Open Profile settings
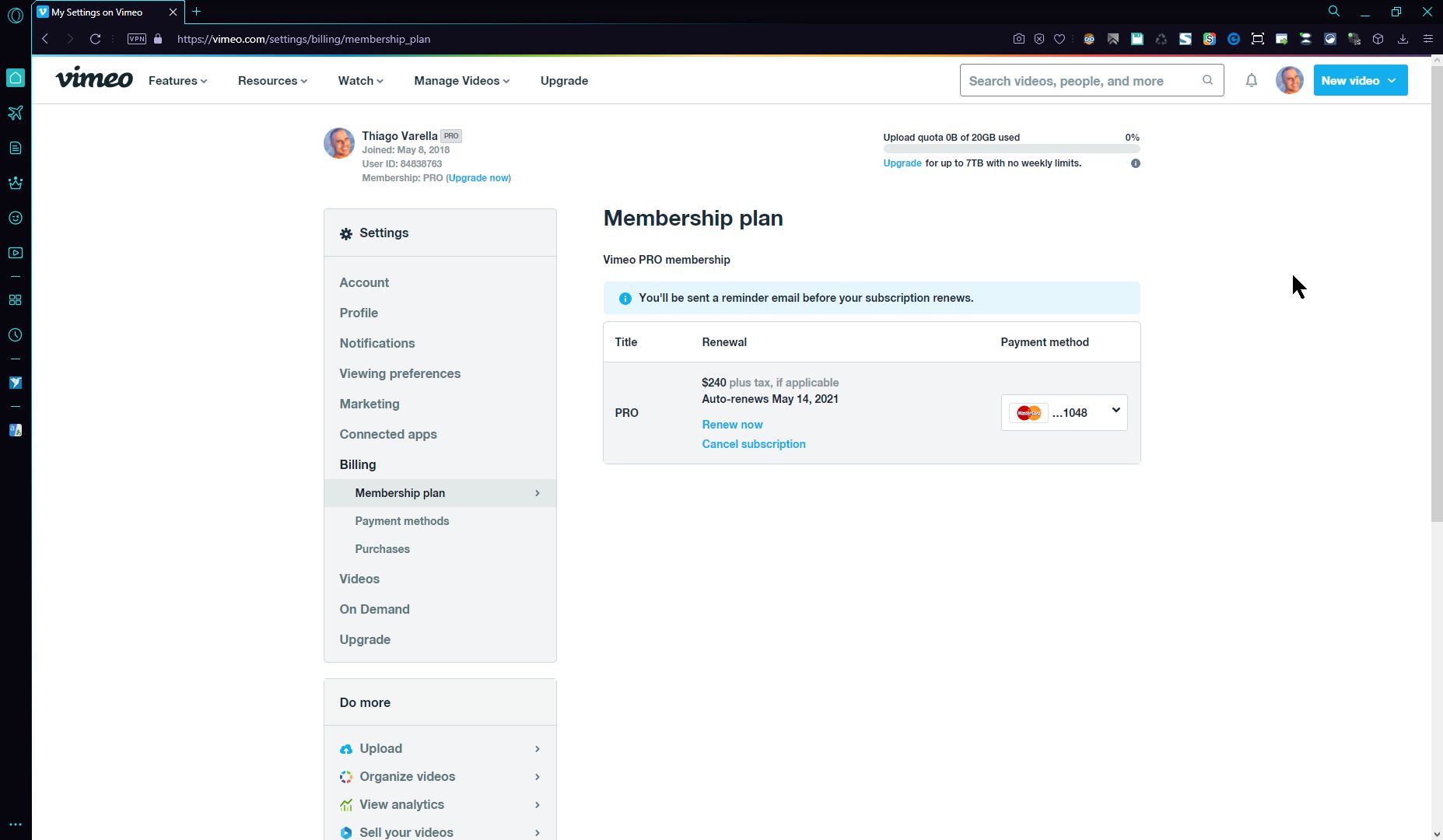Image resolution: width=1443 pixels, height=840 pixels. [359, 313]
